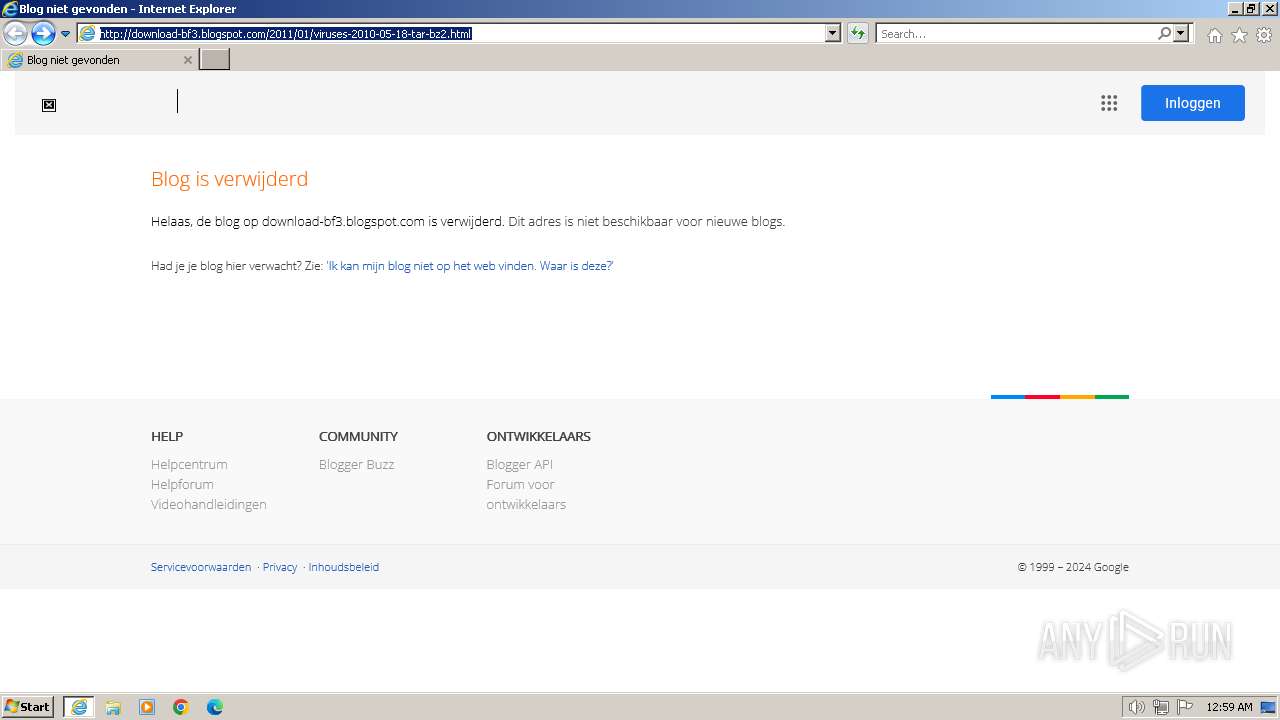
Task: Open the Helpcentrum link
Action: pyautogui.click(x=189, y=464)
